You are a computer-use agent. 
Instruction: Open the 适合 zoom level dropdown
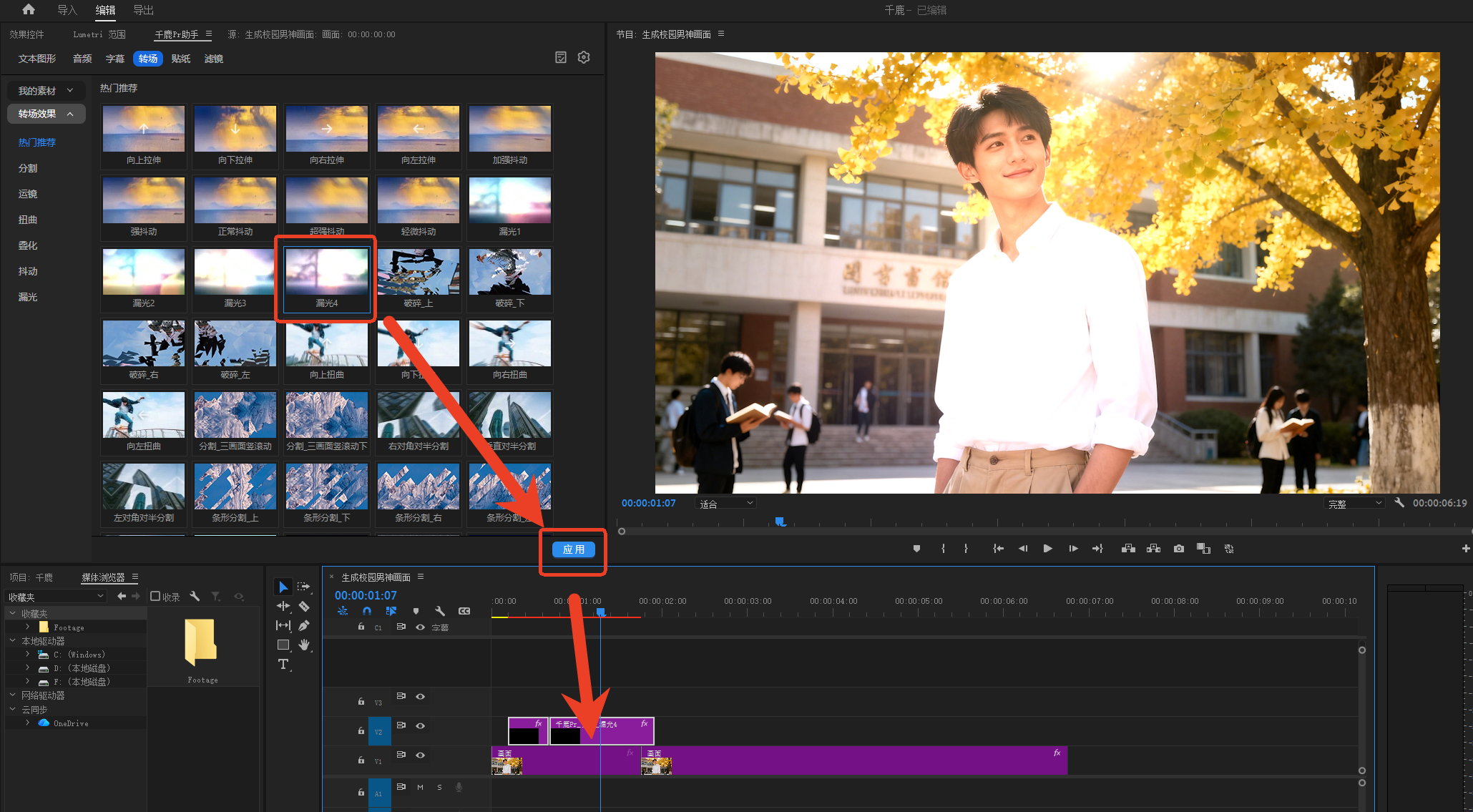click(726, 504)
